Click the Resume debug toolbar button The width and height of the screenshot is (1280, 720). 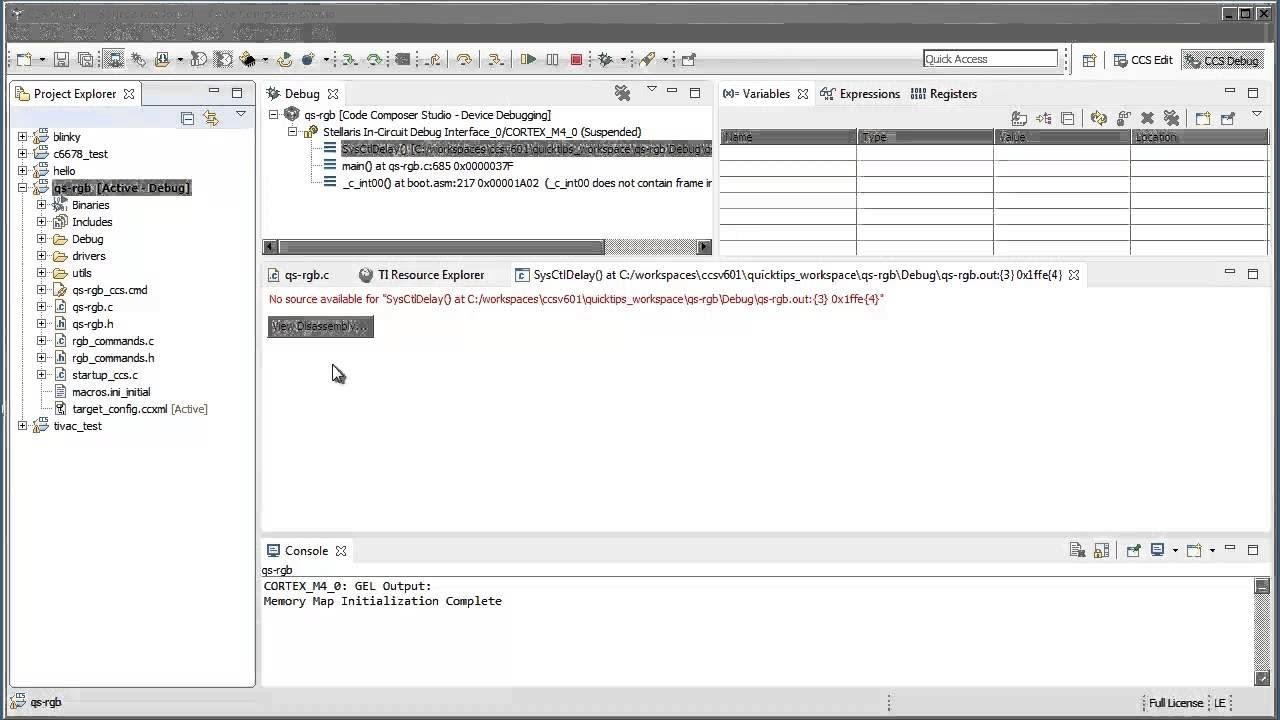(x=529, y=60)
